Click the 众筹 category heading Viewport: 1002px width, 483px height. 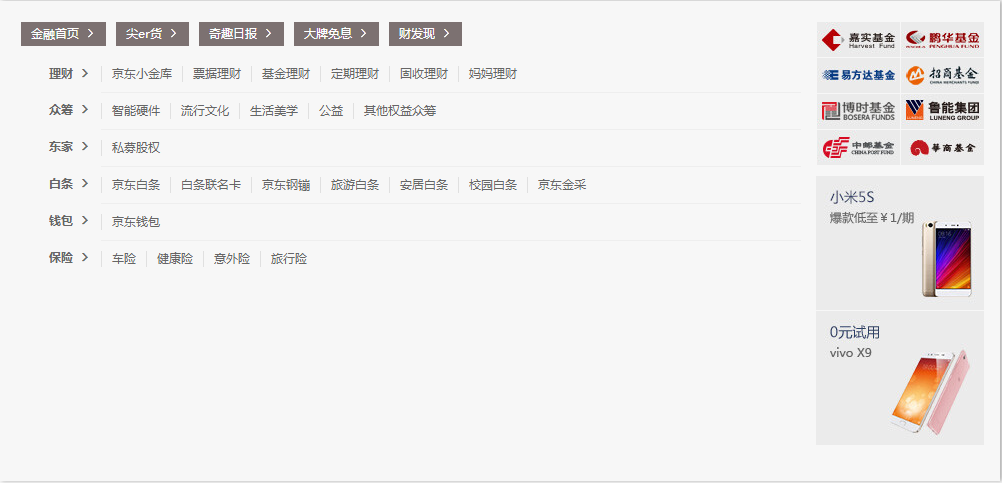(61, 110)
